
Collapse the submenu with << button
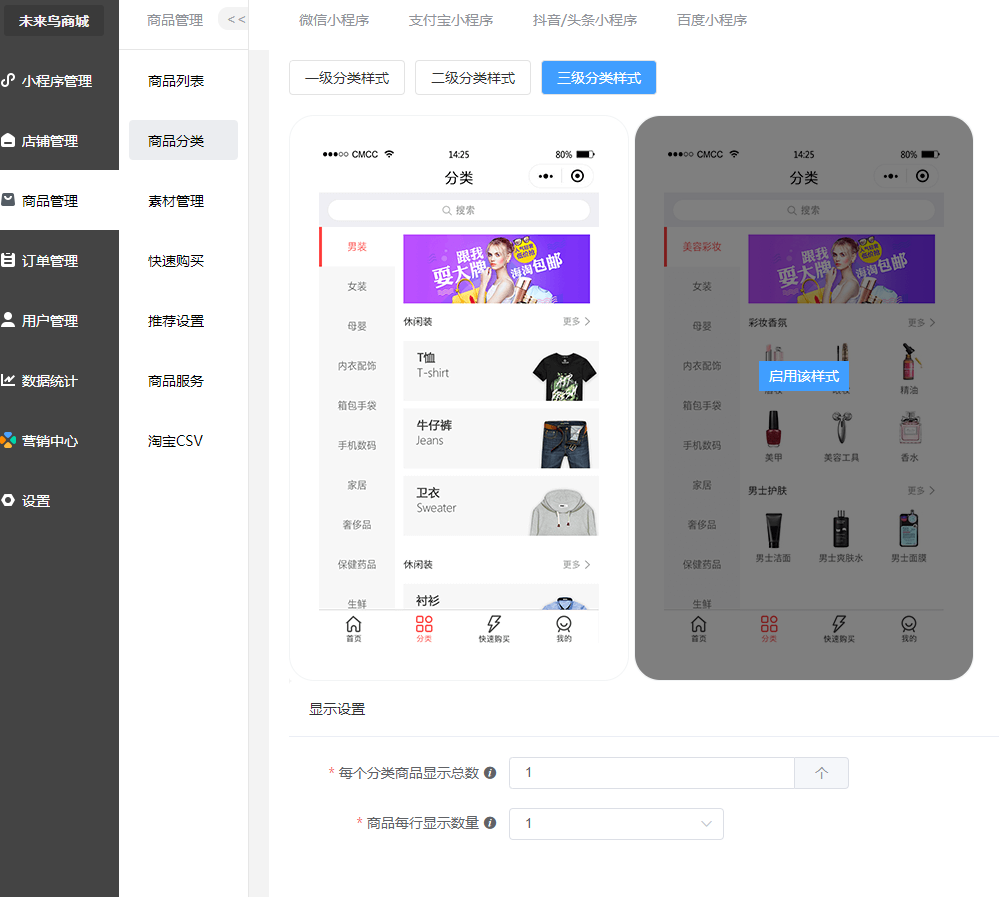[x=235, y=19]
